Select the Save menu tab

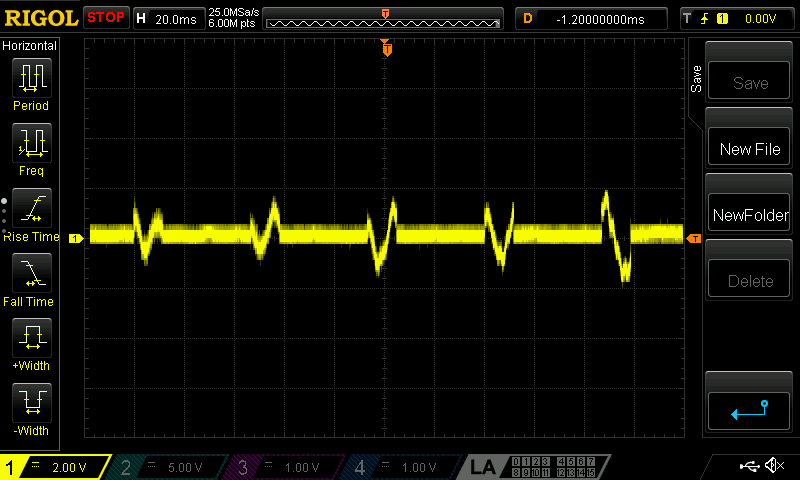(x=696, y=79)
